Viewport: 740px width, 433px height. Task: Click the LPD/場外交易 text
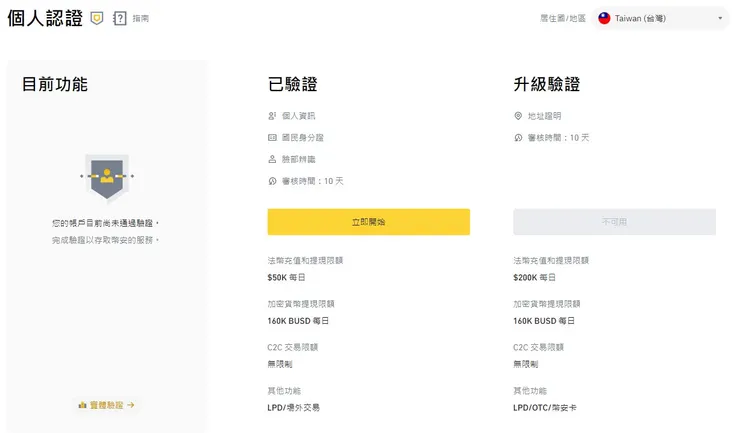[x=294, y=408]
